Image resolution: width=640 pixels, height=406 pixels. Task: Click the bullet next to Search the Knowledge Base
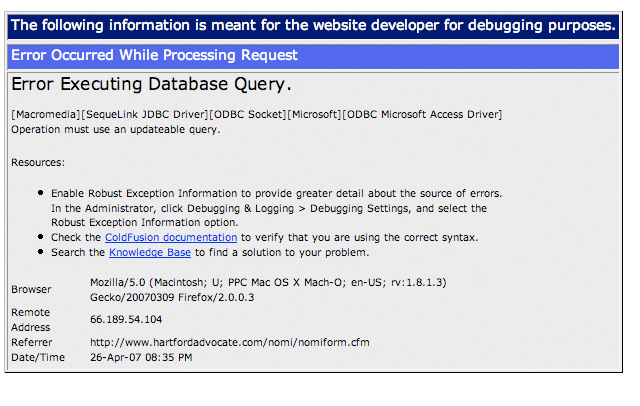[x=40, y=252]
